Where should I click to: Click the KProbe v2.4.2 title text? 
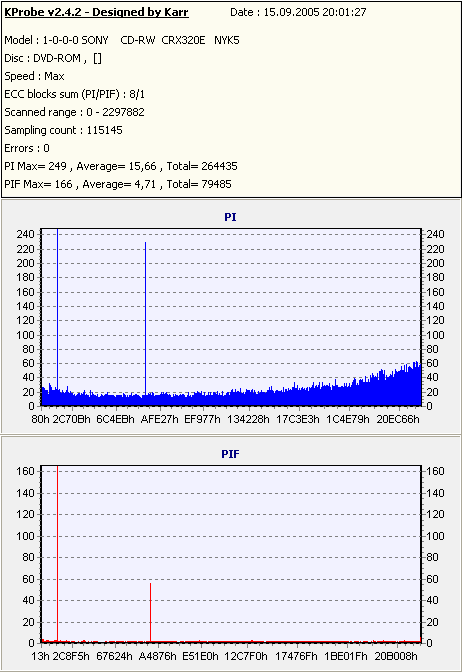96,12
